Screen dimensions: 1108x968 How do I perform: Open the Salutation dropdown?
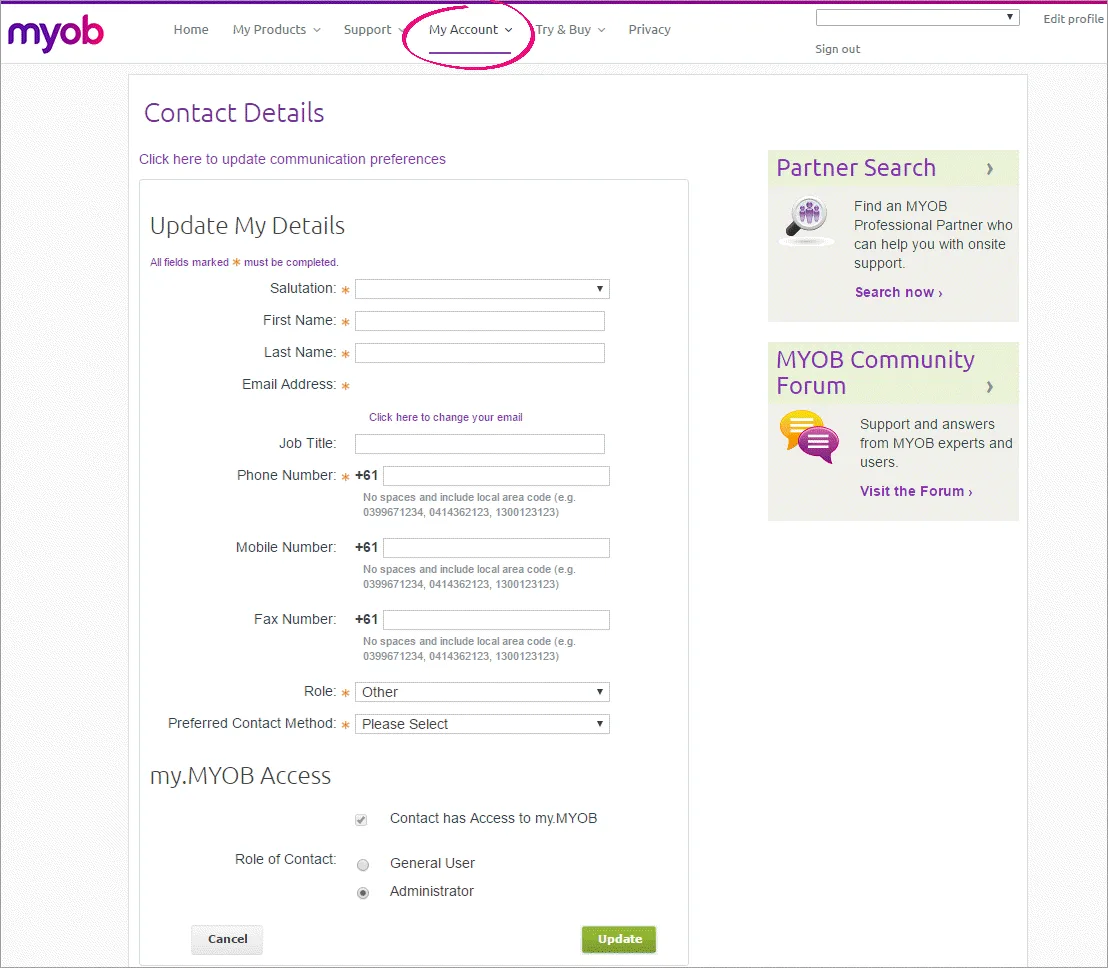(x=482, y=289)
